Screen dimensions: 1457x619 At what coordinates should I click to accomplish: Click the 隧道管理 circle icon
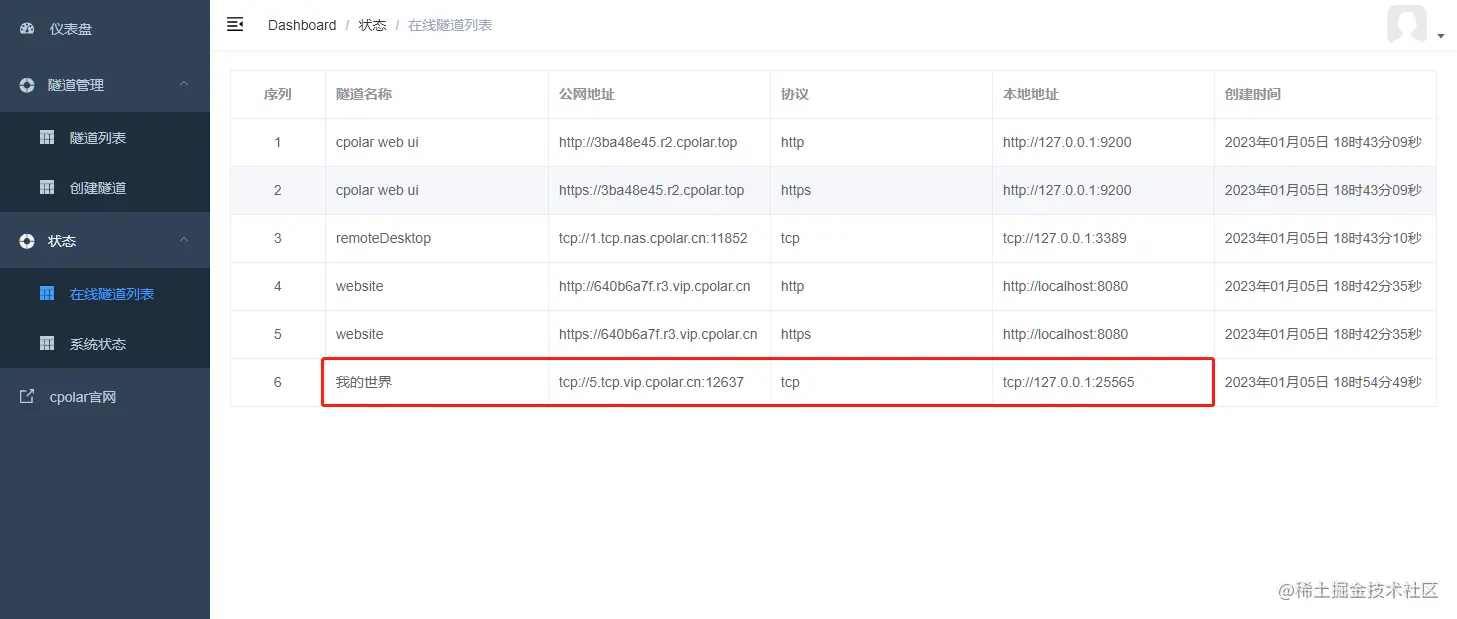pos(27,85)
